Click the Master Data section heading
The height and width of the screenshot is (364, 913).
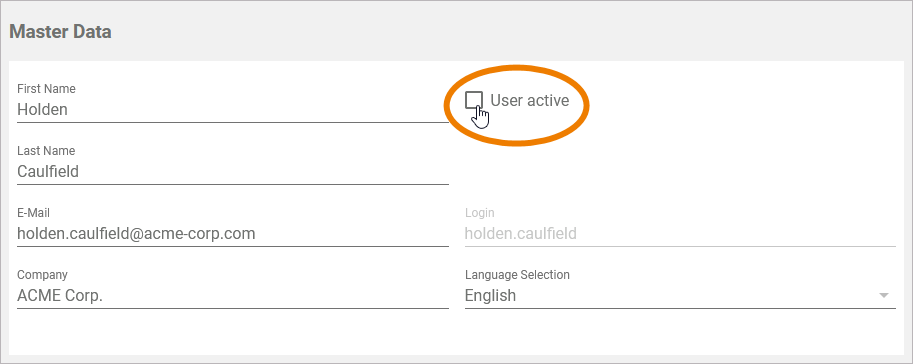(x=61, y=31)
